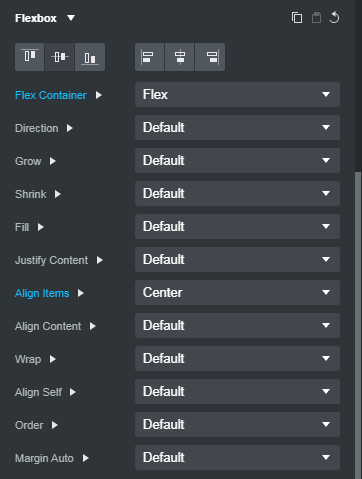Open the Margin Auto dropdown
Image resolution: width=362 pixels, height=479 pixels.
point(237,458)
